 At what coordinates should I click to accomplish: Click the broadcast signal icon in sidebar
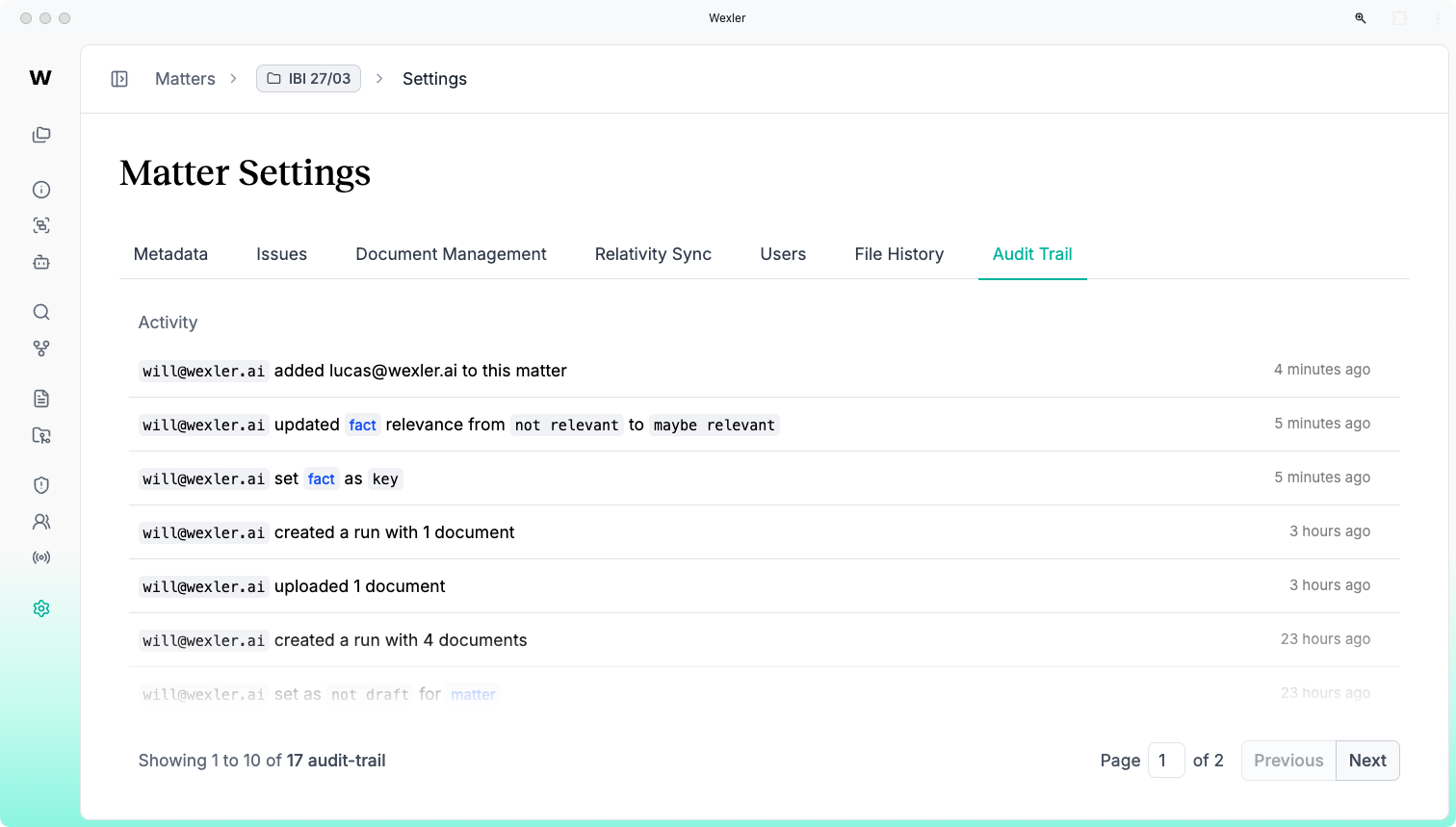[41, 557]
